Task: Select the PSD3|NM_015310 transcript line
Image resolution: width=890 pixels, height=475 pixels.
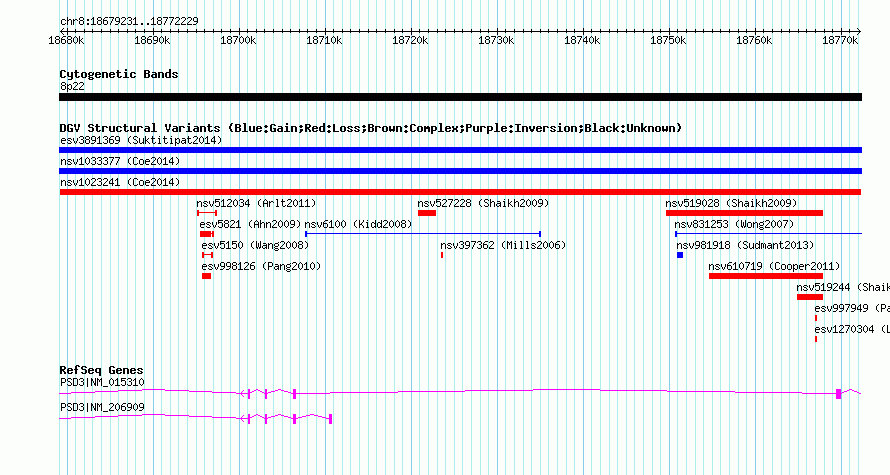Action: [460, 392]
